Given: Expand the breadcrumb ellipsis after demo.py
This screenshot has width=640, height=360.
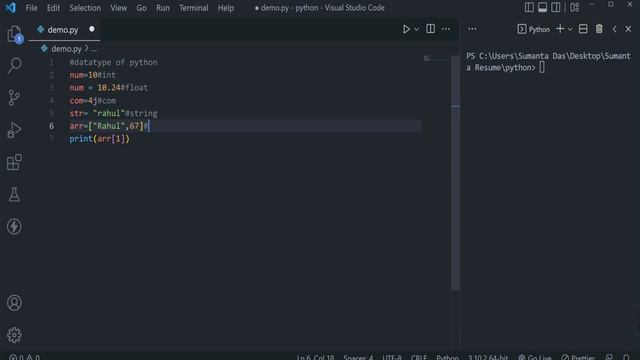Looking at the screenshot, I should click(94, 49).
